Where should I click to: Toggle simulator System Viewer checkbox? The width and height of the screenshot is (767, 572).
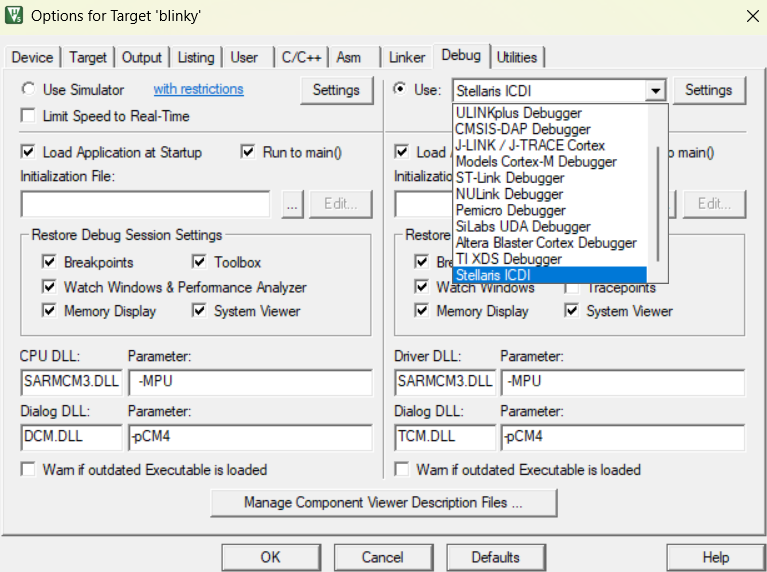tap(199, 311)
